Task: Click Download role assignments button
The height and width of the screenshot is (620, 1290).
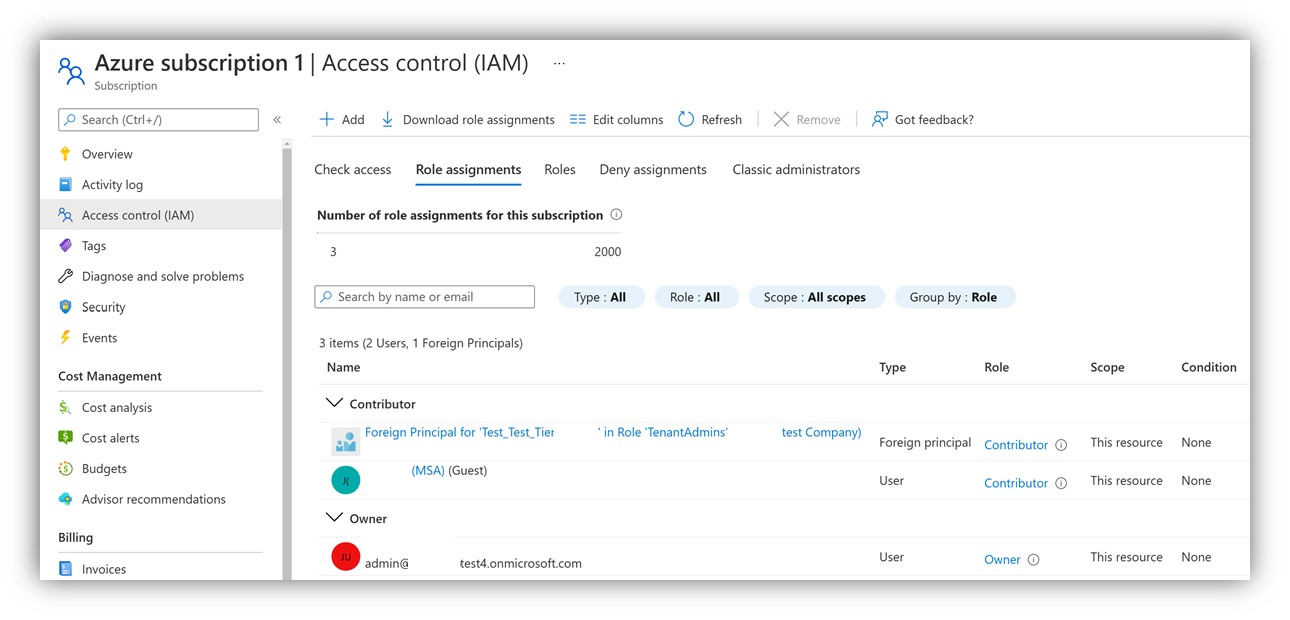Action: pyautogui.click(x=467, y=119)
